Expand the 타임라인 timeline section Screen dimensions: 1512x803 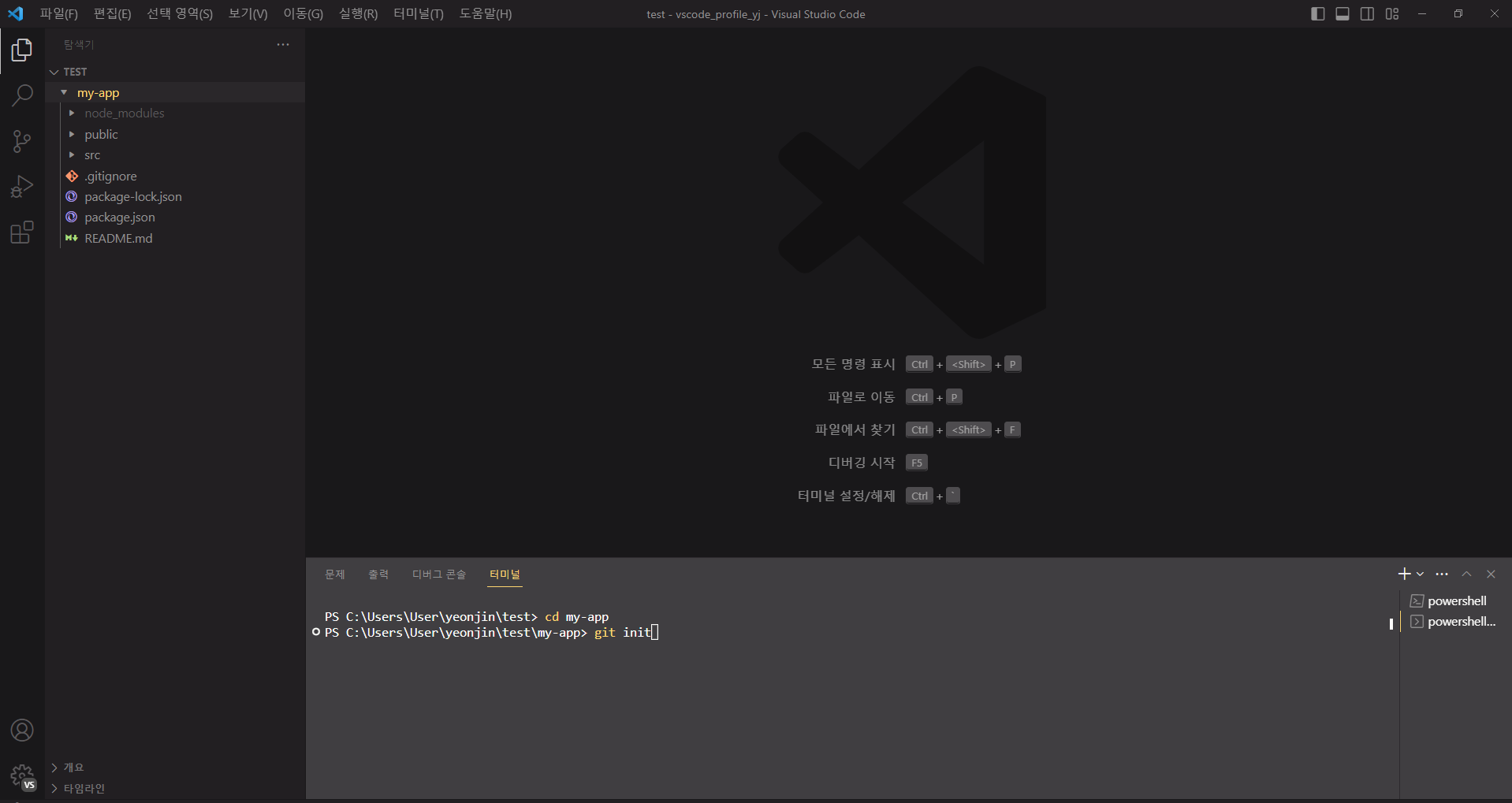click(x=175, y=788)
